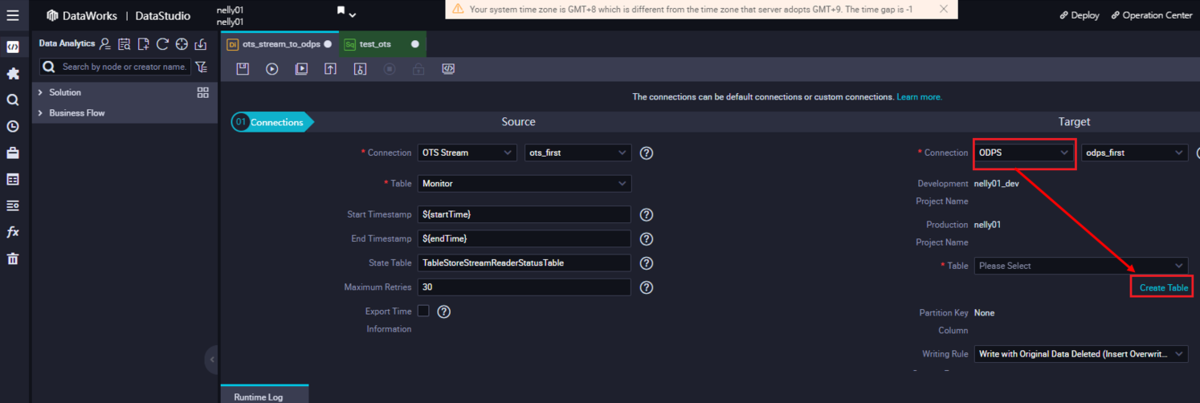Open the clock history icon in sidebar
This screenshot has width=1200, height=403.
click(12, 127)
